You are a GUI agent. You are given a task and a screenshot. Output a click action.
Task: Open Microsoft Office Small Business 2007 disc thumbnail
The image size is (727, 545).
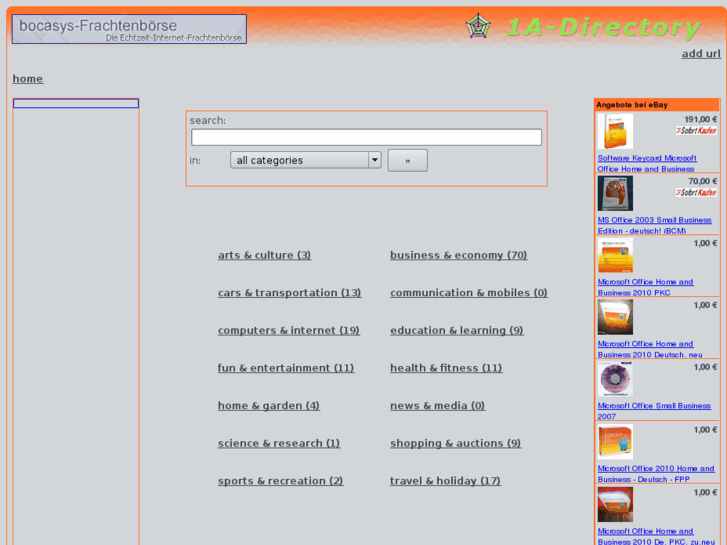[x=615, y=379]
